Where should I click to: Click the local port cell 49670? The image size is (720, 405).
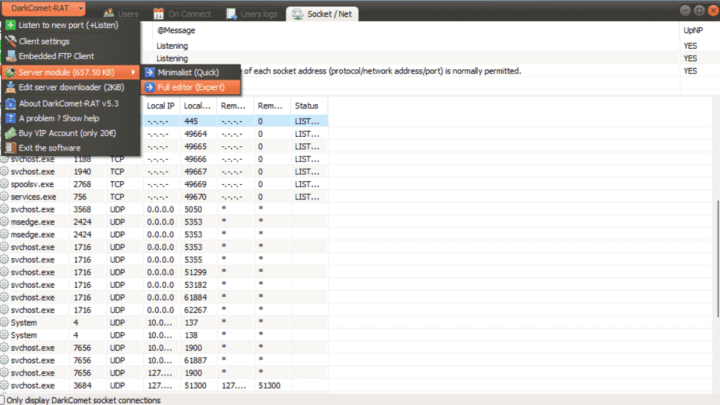[196, 197]
